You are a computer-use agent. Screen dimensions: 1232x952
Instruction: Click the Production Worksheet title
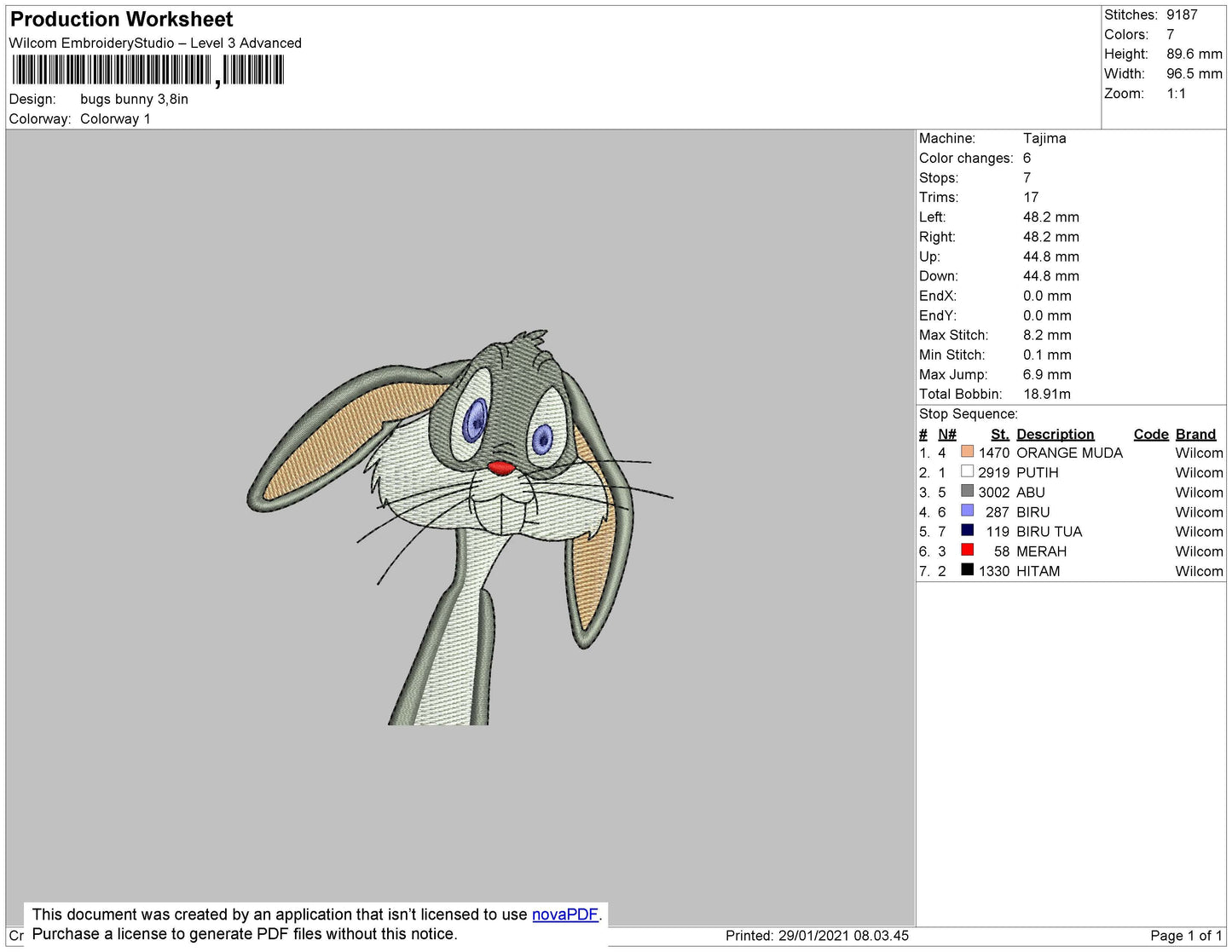[121, 19]
